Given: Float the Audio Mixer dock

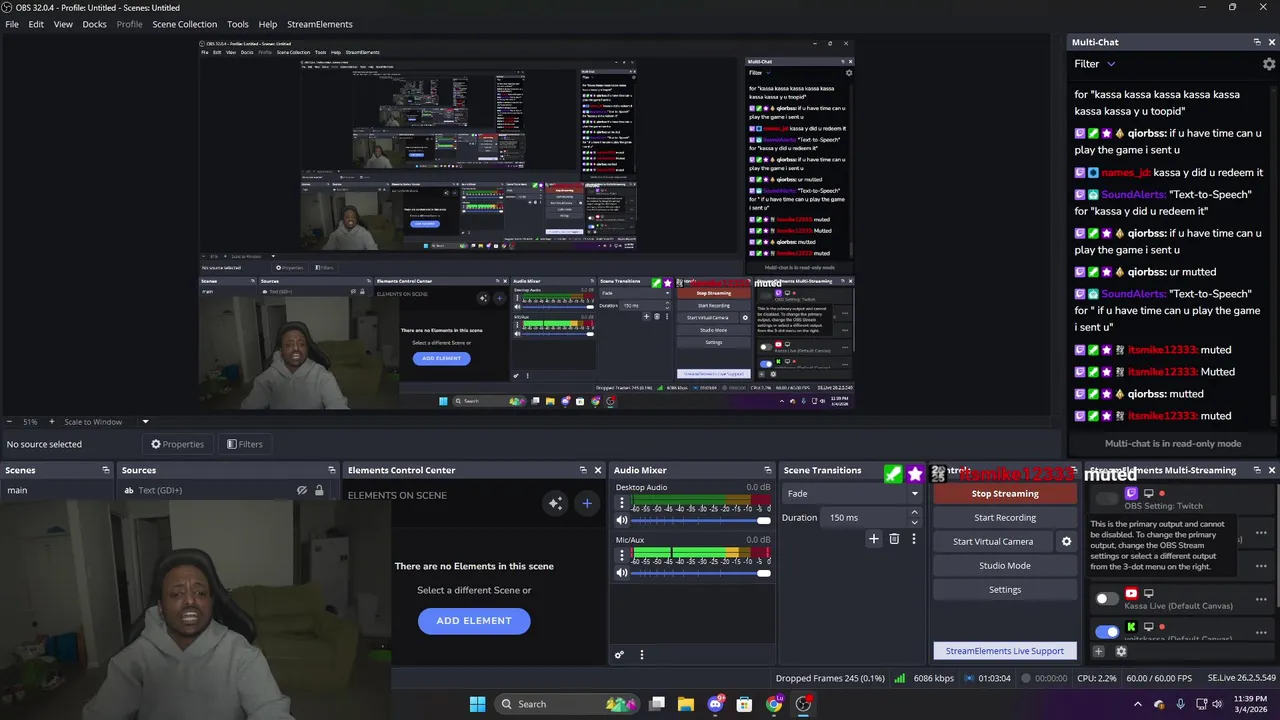Looking at the screenshot, I should pyautogui.click(x=767, y=470).
